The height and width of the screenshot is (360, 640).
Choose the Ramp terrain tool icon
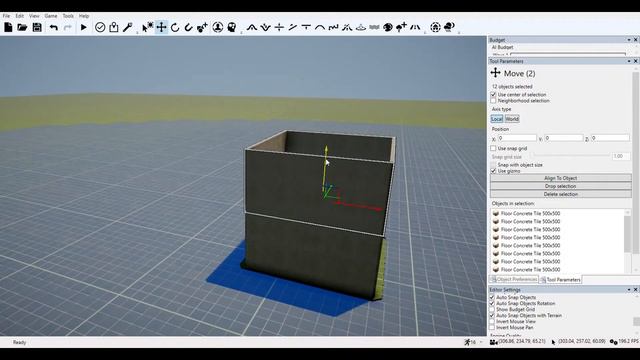coord(293,27)
